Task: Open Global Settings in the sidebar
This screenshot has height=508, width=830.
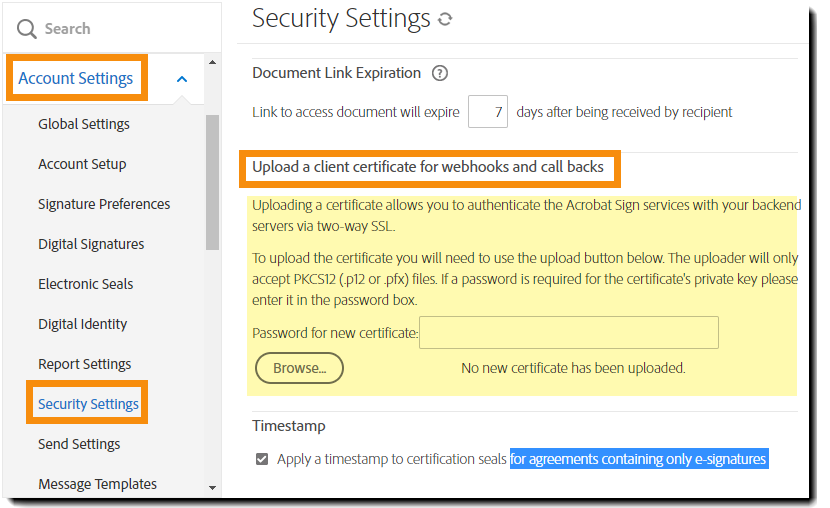Action: coord(84,124)
